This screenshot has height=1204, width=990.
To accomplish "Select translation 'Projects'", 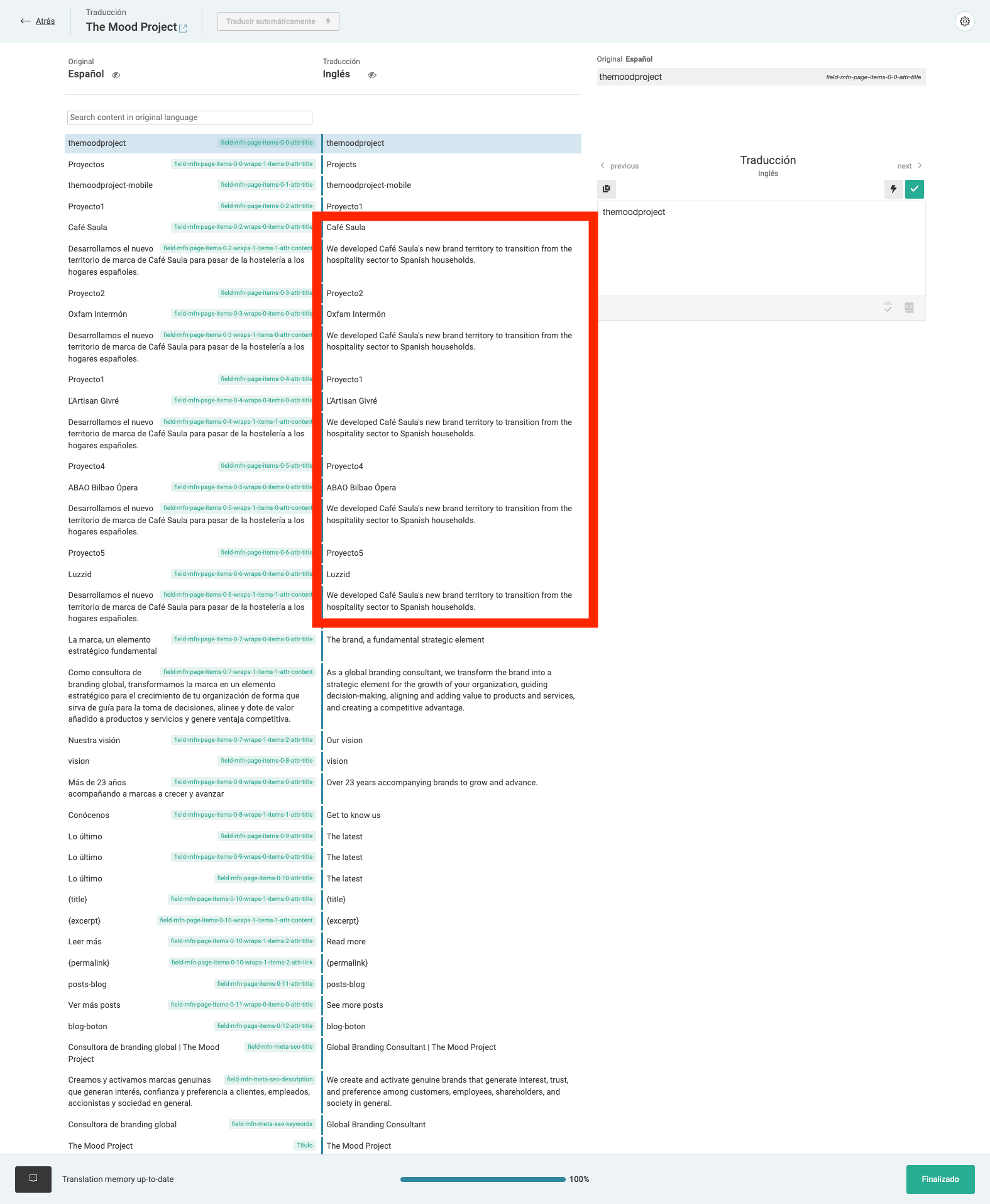I will pyautogui.click(x=451, y=165).
